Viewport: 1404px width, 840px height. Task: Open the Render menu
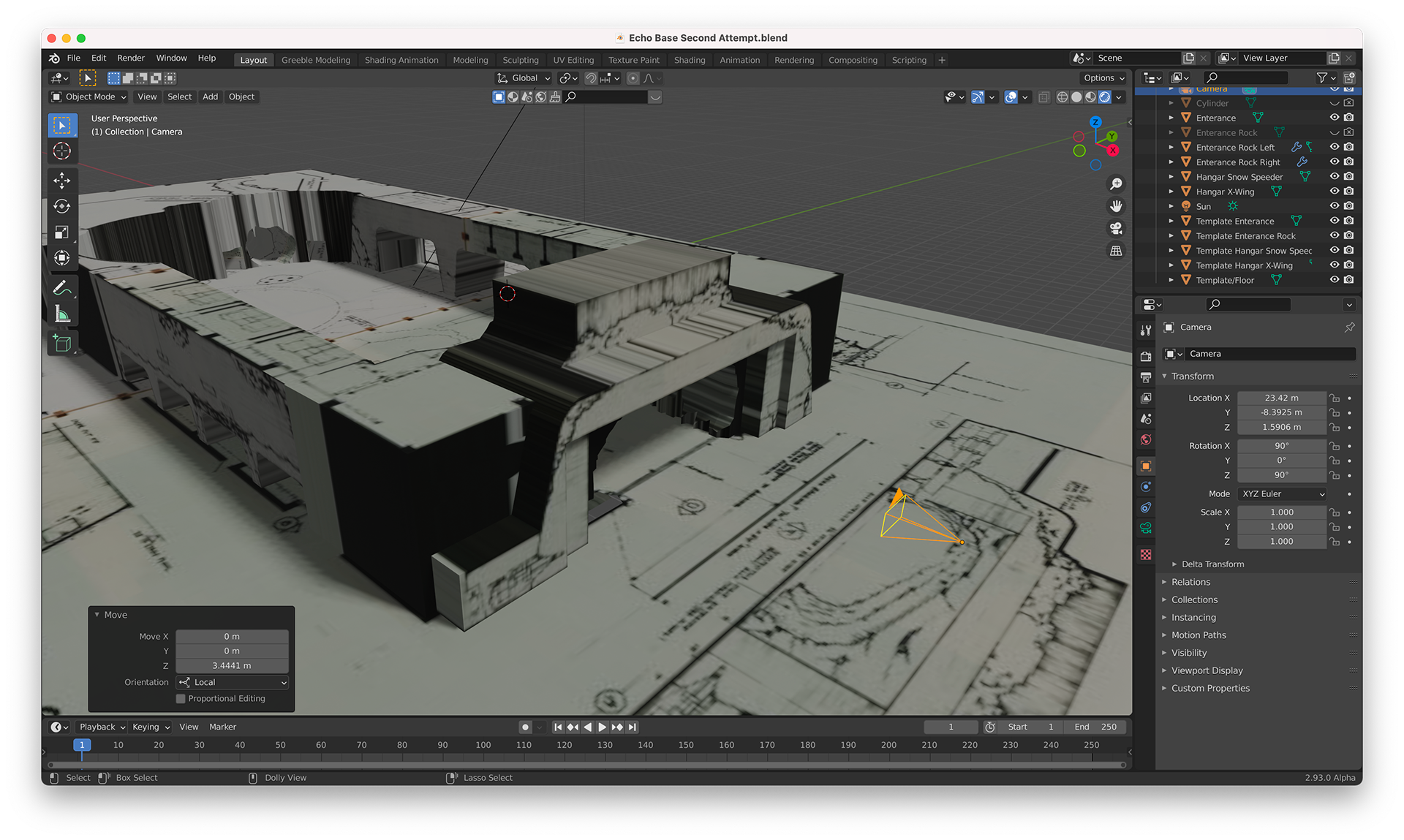(x=131, y=58)
